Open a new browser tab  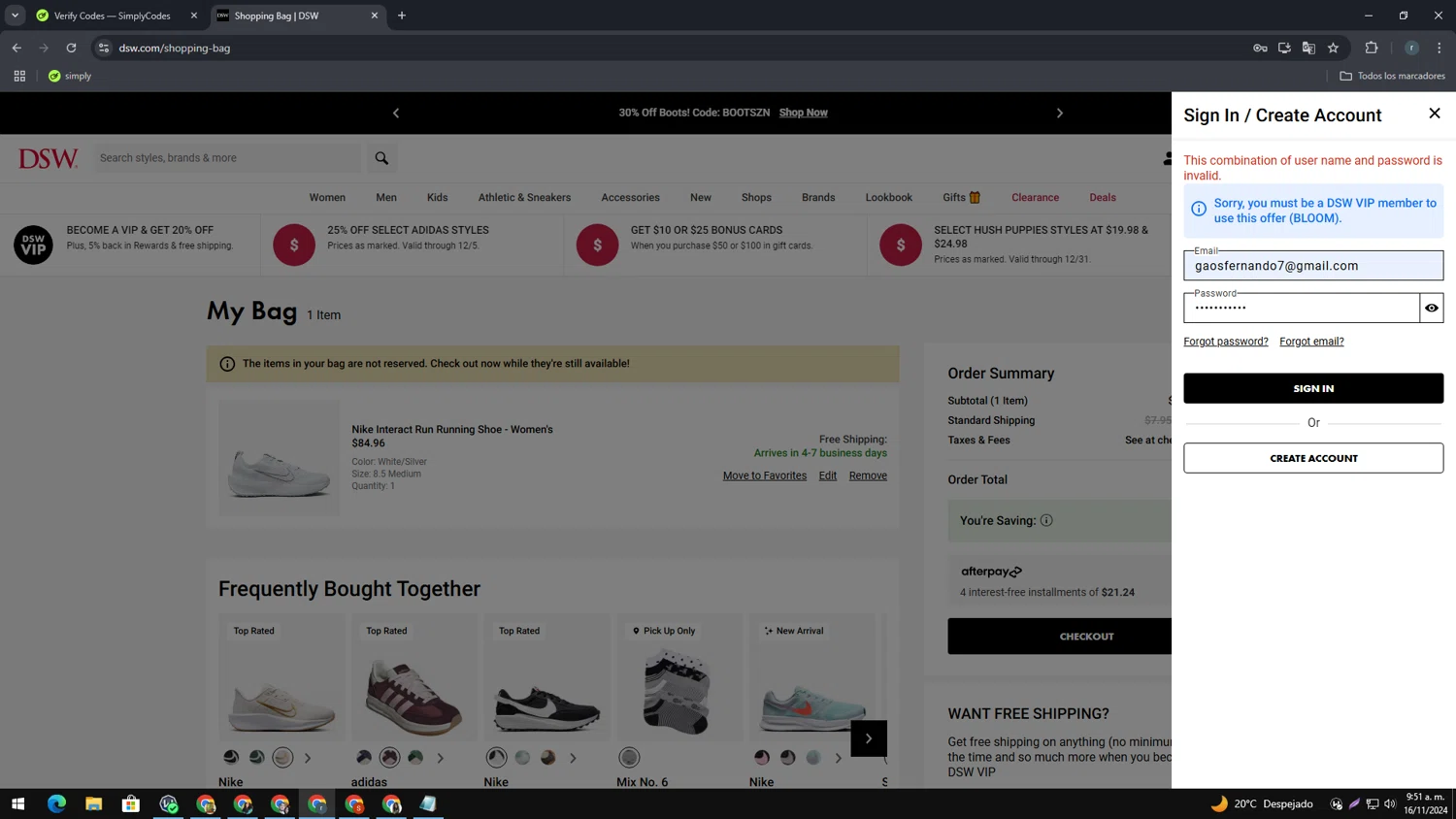pyautogui.click(x=402, y=16)
